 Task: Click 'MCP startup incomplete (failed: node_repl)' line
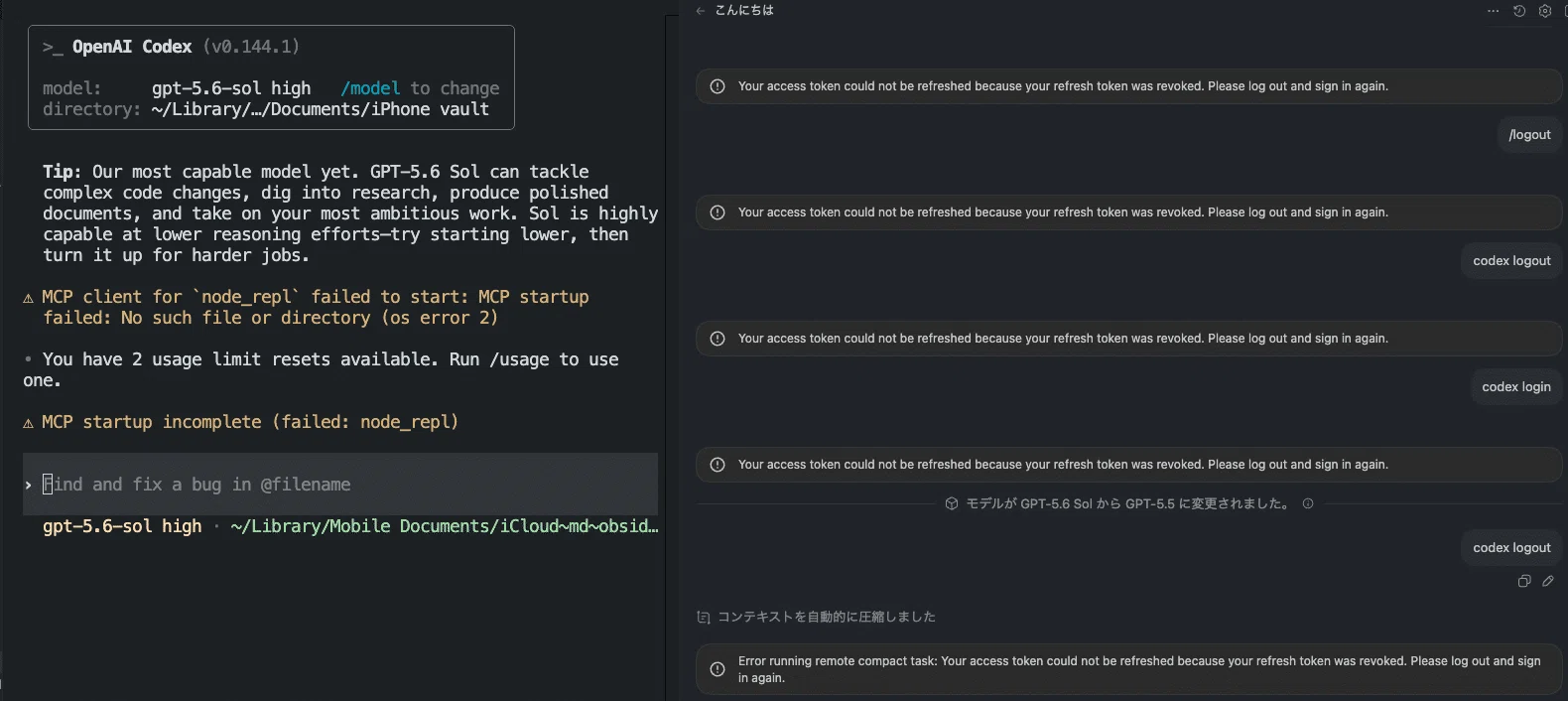(x=250, y=422)
